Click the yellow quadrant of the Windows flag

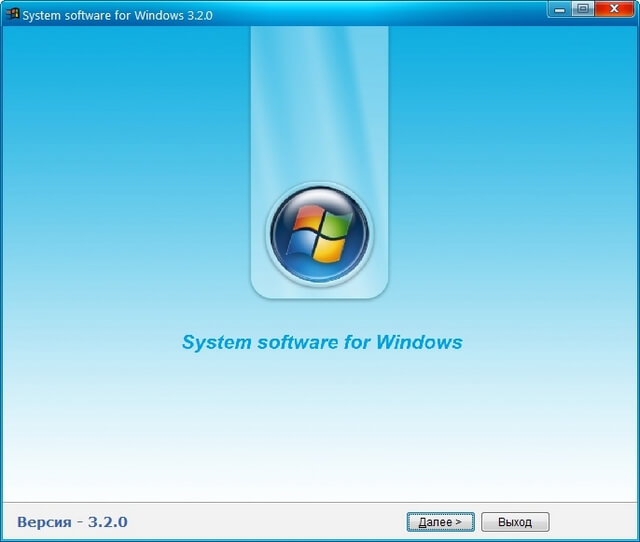pyautogui.click(x=328, y=249)
